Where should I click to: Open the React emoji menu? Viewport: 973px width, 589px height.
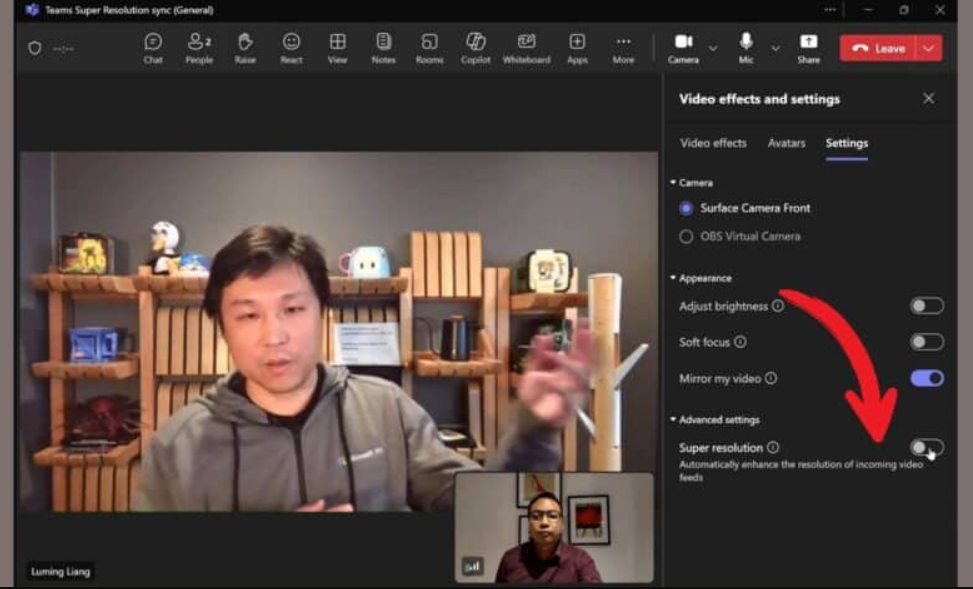tap(291, 48)
